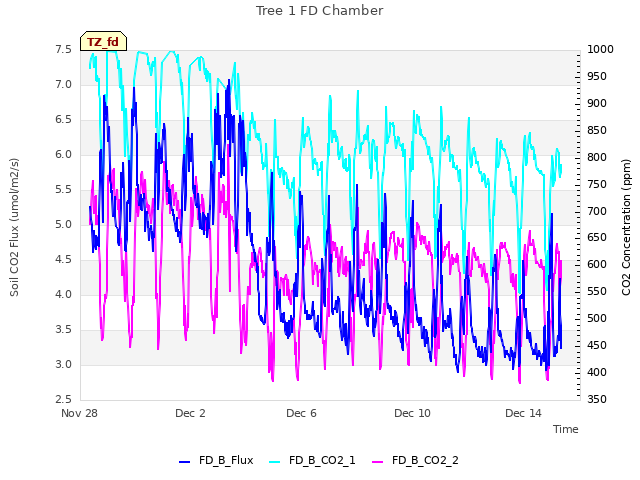Screen dimensions: 640x480
Task: Click the 1000 right axis tick label
Action: tap(600, 49)
